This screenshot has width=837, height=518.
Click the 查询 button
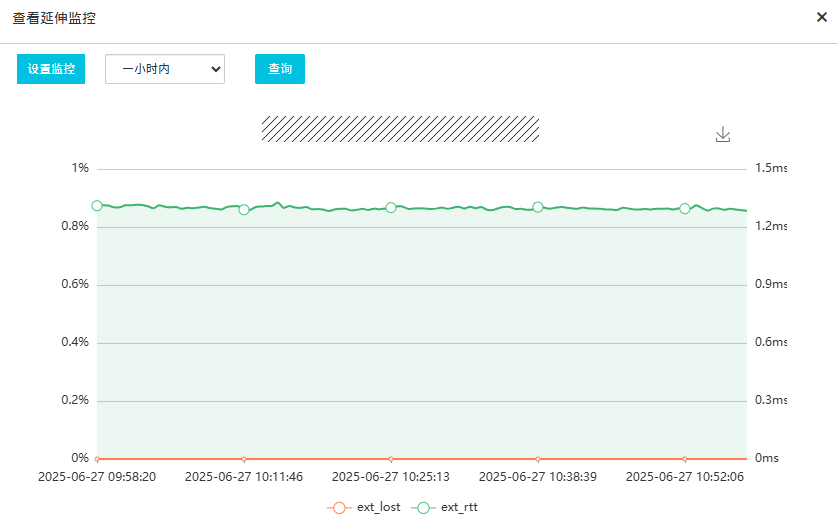(280, 69)
